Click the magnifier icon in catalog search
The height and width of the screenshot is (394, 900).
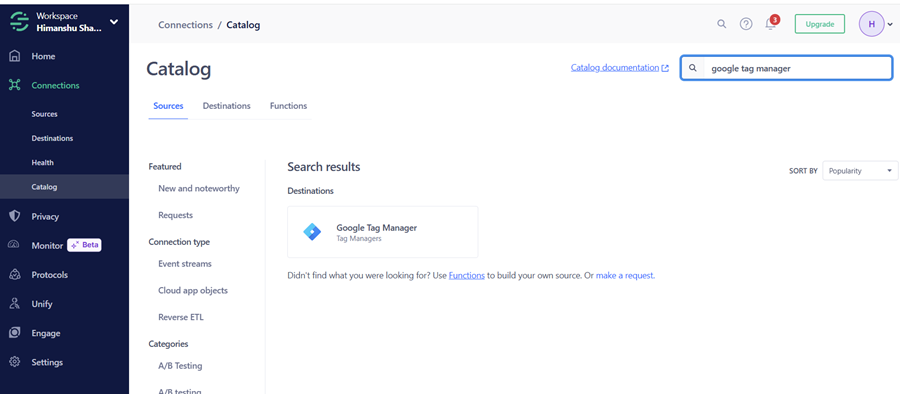pyautogui.click(x=693, y=68)
